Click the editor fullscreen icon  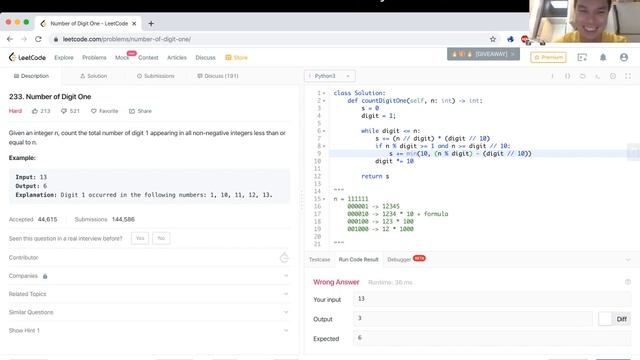point(628,76)
